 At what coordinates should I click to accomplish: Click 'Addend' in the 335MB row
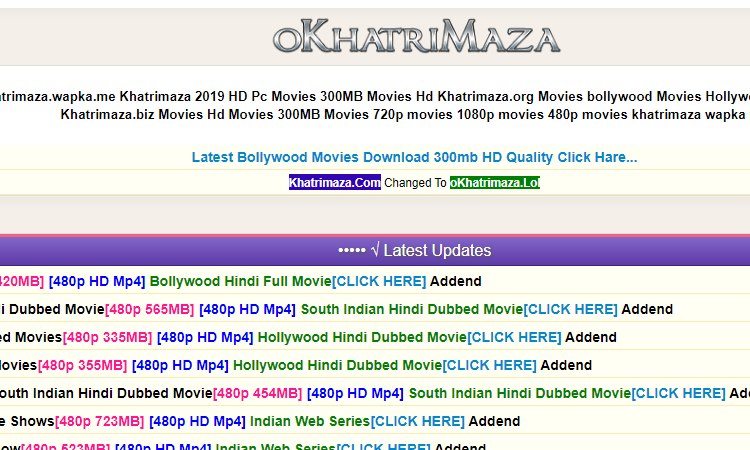[591, 338]
